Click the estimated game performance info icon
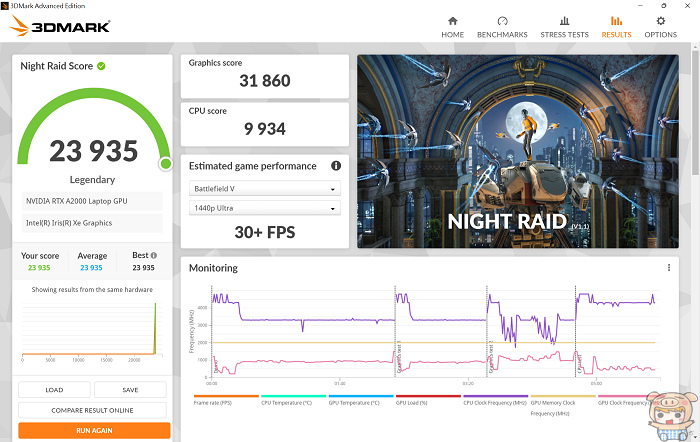 336,166
